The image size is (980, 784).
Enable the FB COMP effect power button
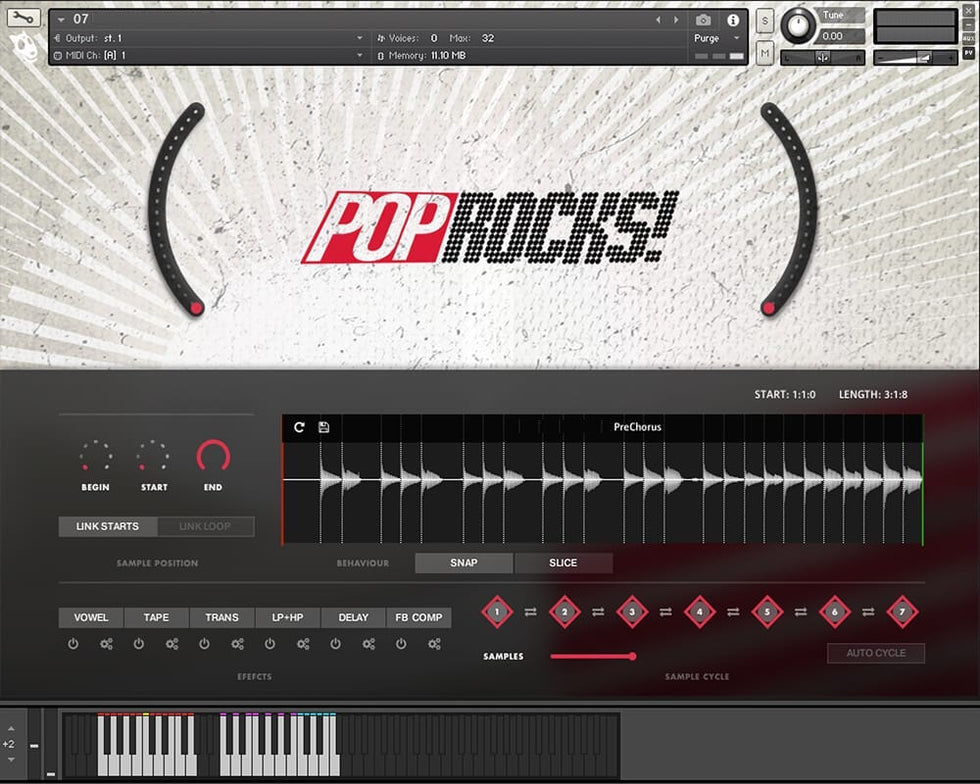click(401, 644)
